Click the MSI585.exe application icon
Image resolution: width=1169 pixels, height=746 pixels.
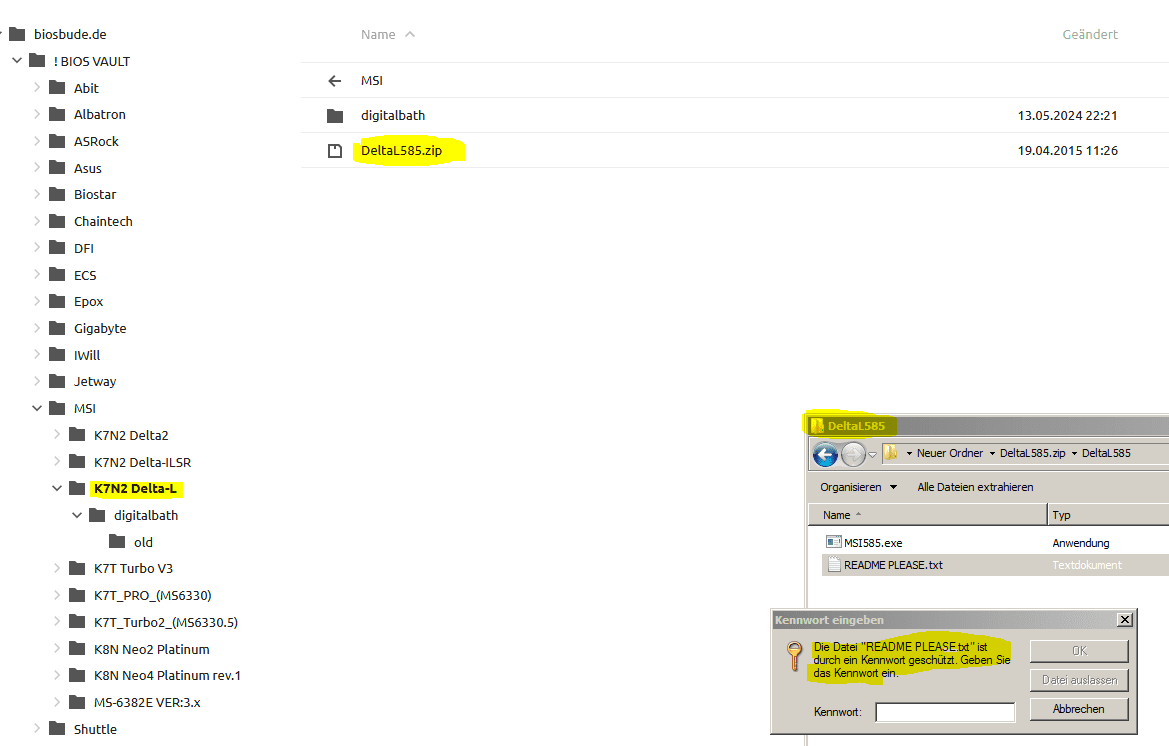(834, 543)
